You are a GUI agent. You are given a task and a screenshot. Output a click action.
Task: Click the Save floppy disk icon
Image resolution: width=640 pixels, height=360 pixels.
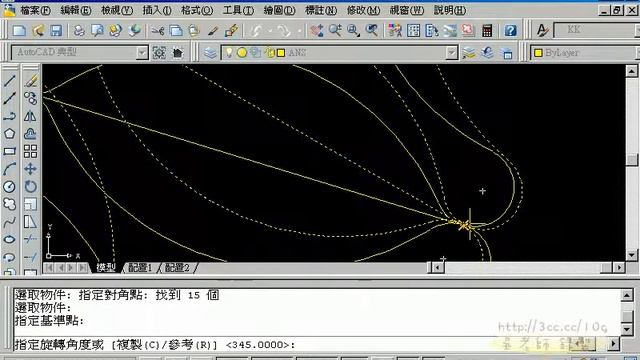(x=56, y=30)
